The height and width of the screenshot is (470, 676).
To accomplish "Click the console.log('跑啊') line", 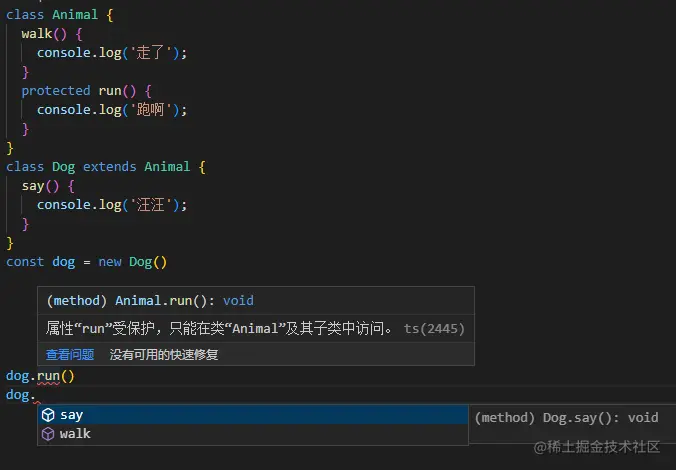I will pyautogui.click(x=112, y=110).
